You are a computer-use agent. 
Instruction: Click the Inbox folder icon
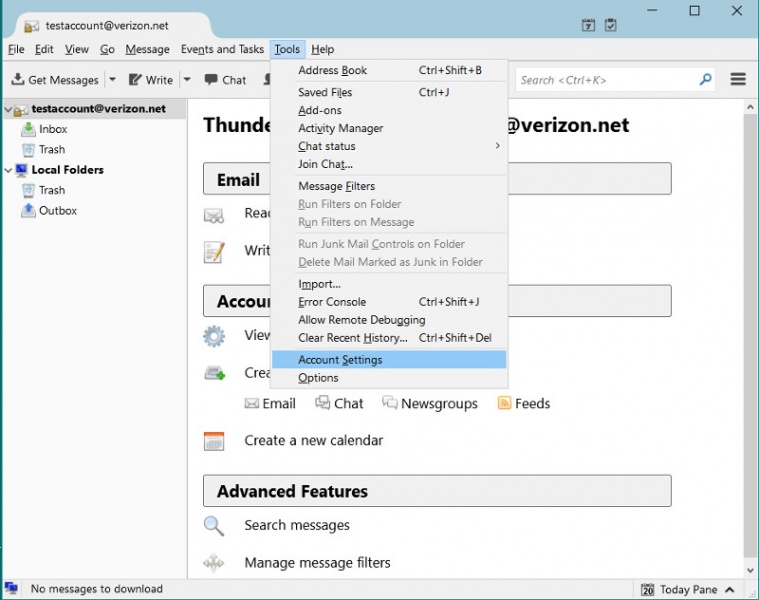pyautogui.click(x=28, y=129)
